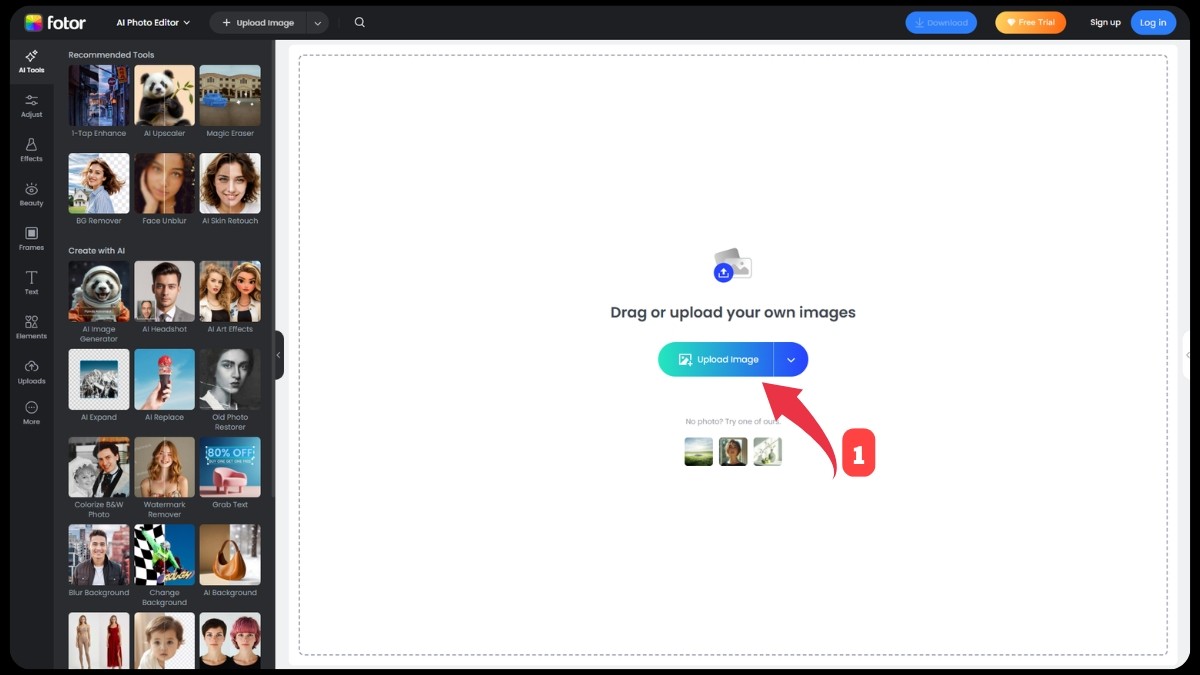
Task: Click the Fotor logo
Action: tap(55, 22)
